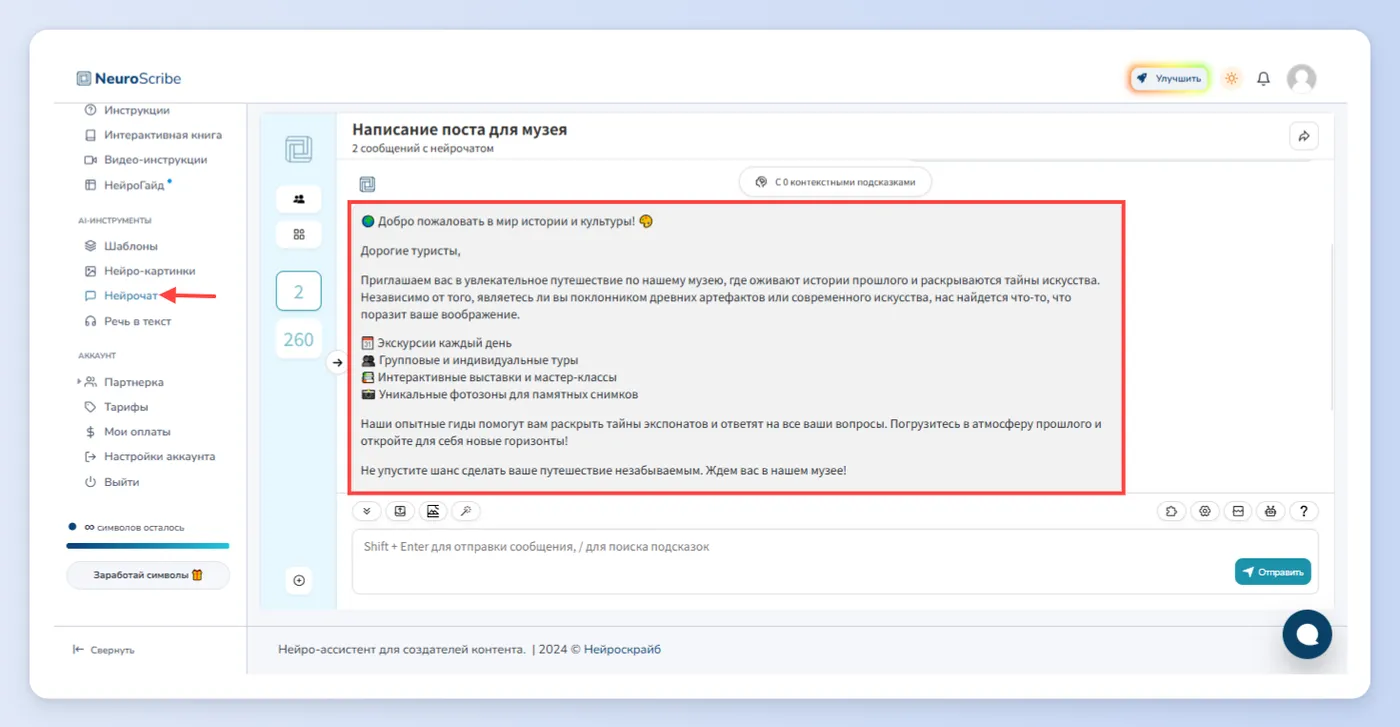Image resolution: width=1400 pixels, height=727 pixels.
Task: Send the message with Отправить
Action: click(x=1273, y=572)
